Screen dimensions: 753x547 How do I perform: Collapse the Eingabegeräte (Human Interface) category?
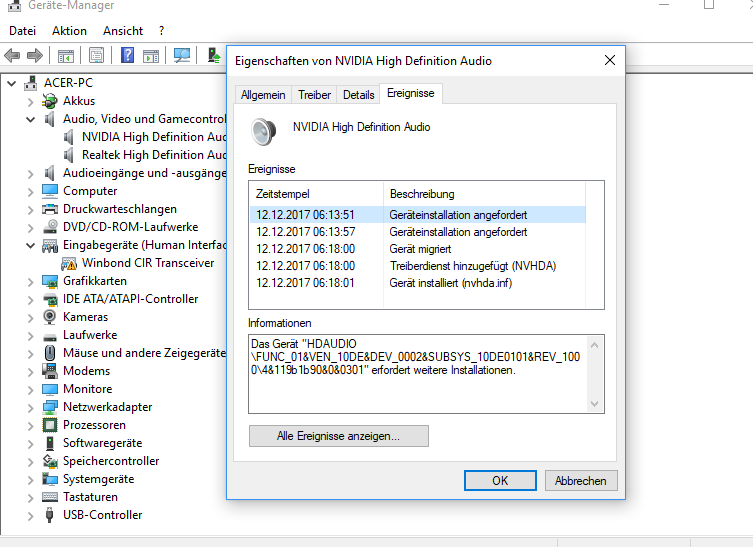(30, 245)
